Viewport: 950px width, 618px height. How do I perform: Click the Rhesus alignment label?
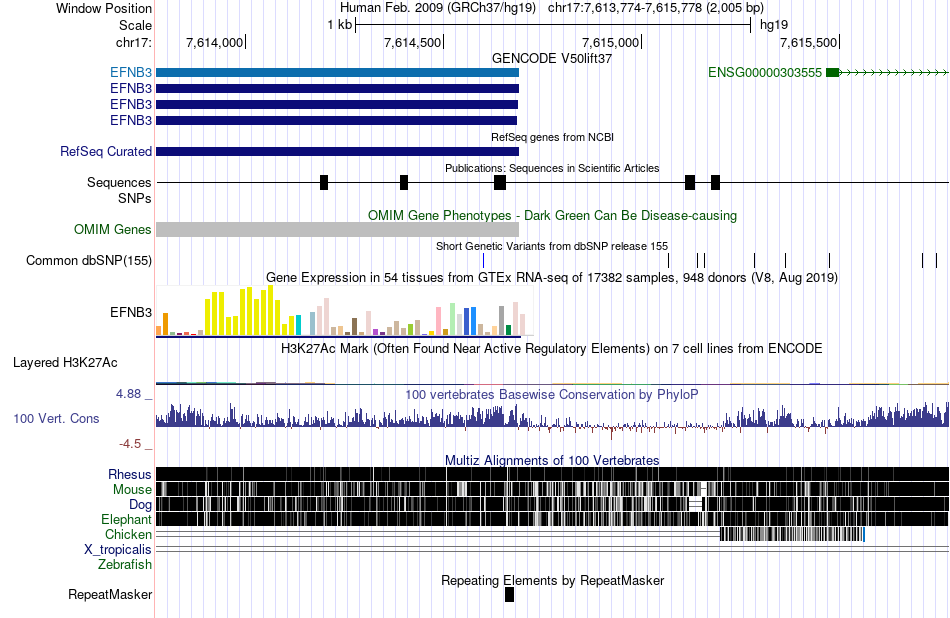click(x=130, y=474)
